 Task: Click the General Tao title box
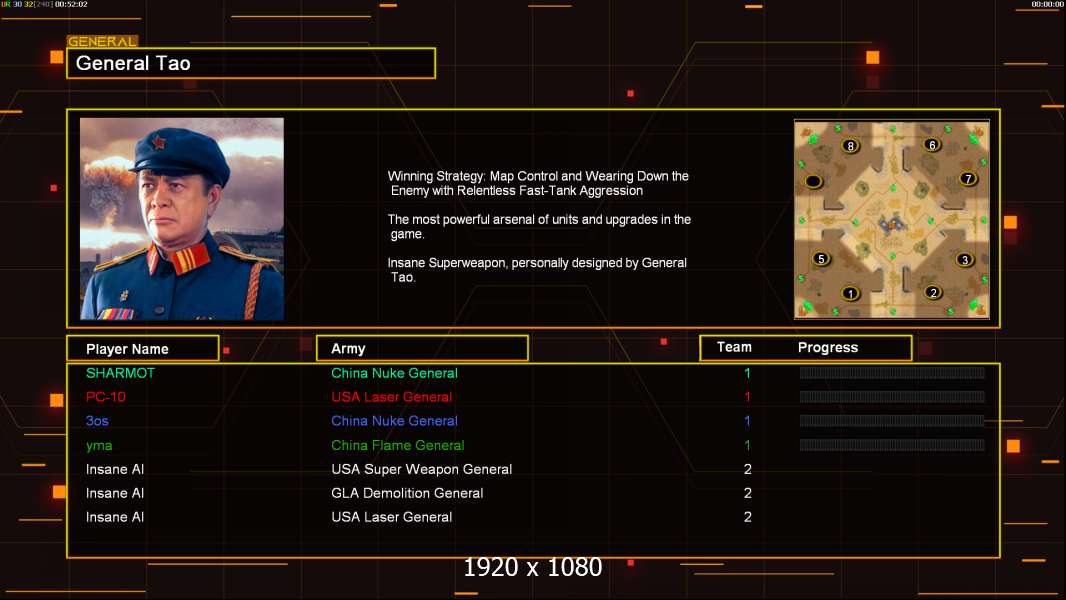251,63
